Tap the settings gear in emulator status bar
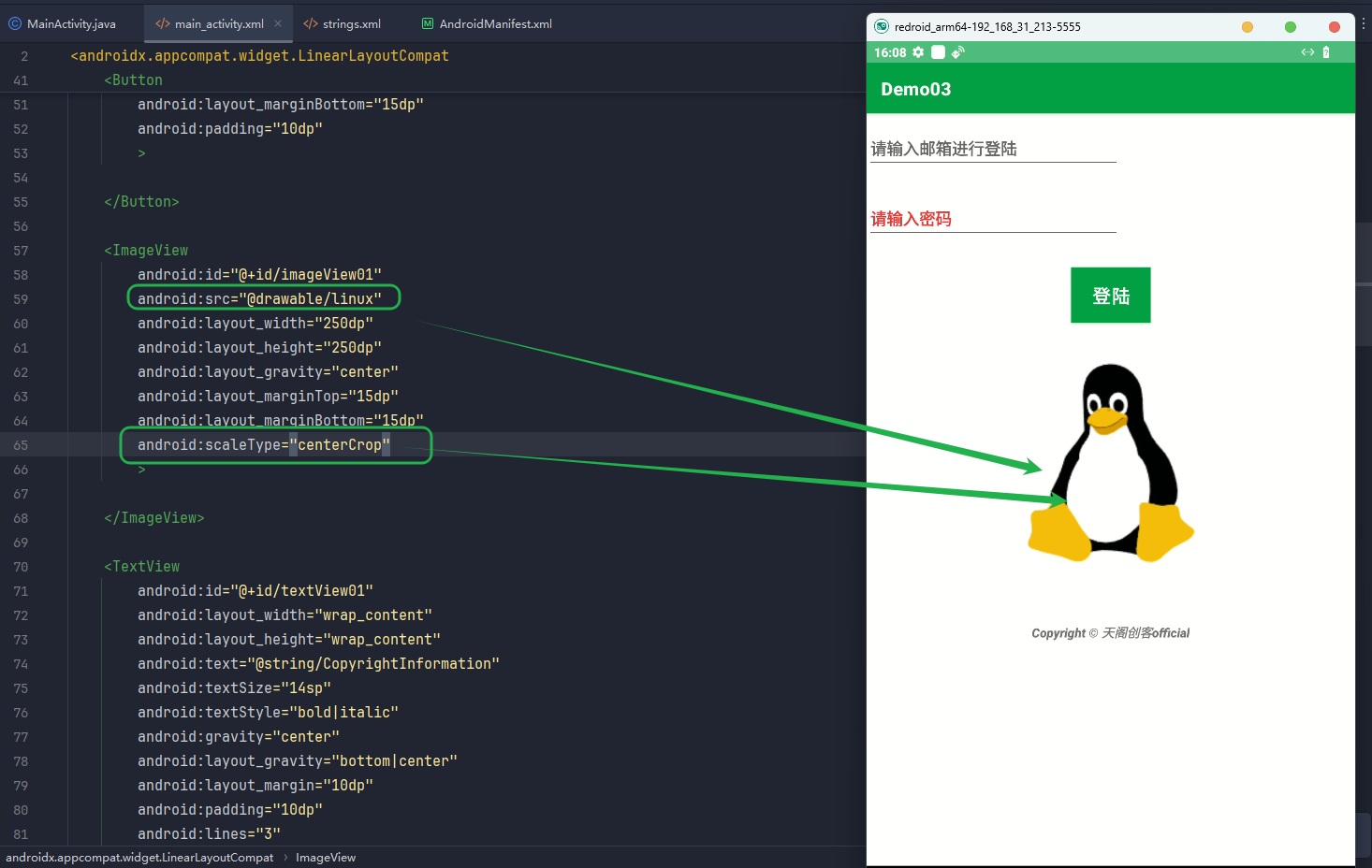Screen dimensions: 1372x868 tap(918, 52)
